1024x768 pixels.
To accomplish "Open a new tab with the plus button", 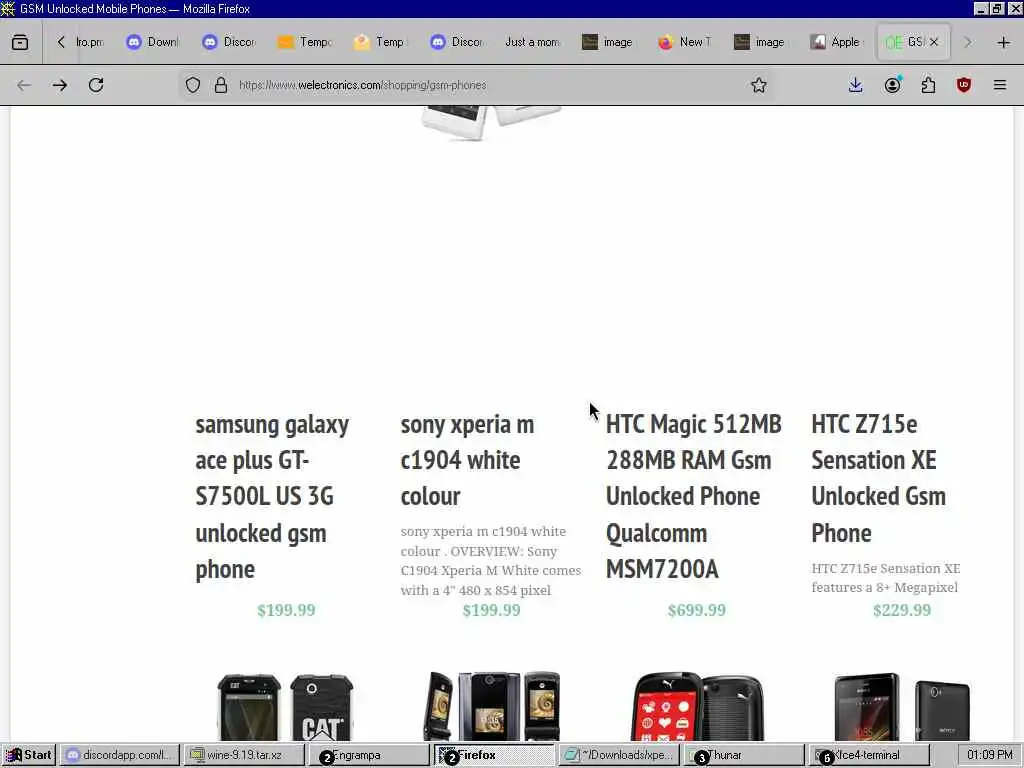I will click(1004, 42).
